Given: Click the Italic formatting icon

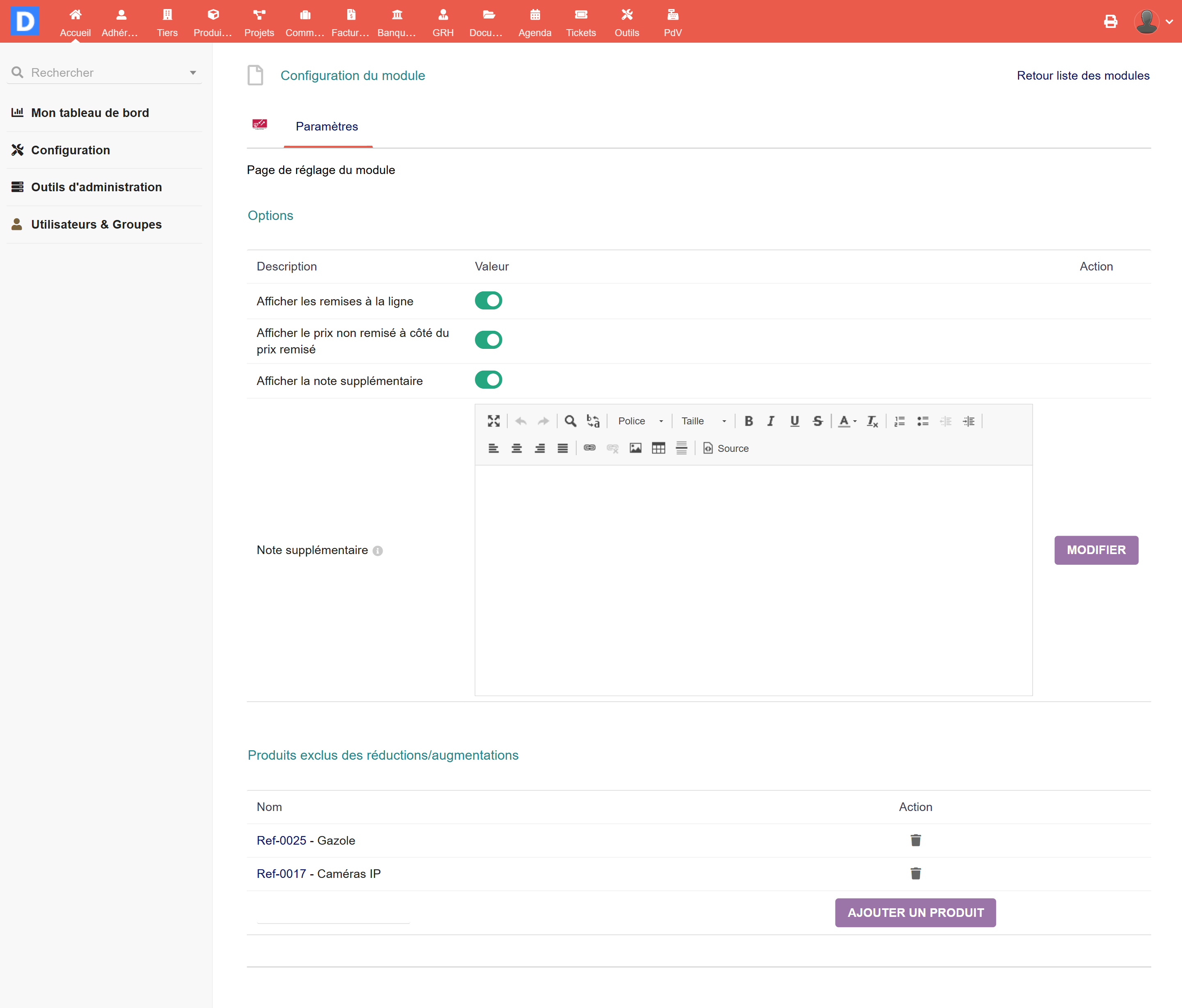Looking at the screenshot, I should click(x=771, y=421).
